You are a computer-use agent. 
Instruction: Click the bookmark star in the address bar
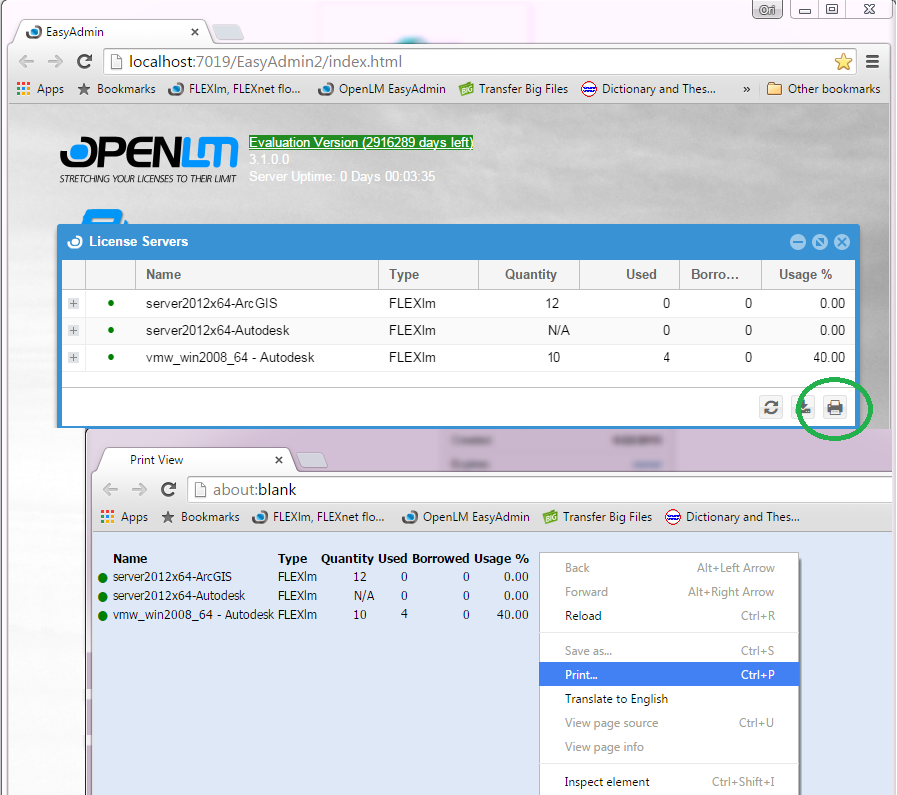click(843, 62)
